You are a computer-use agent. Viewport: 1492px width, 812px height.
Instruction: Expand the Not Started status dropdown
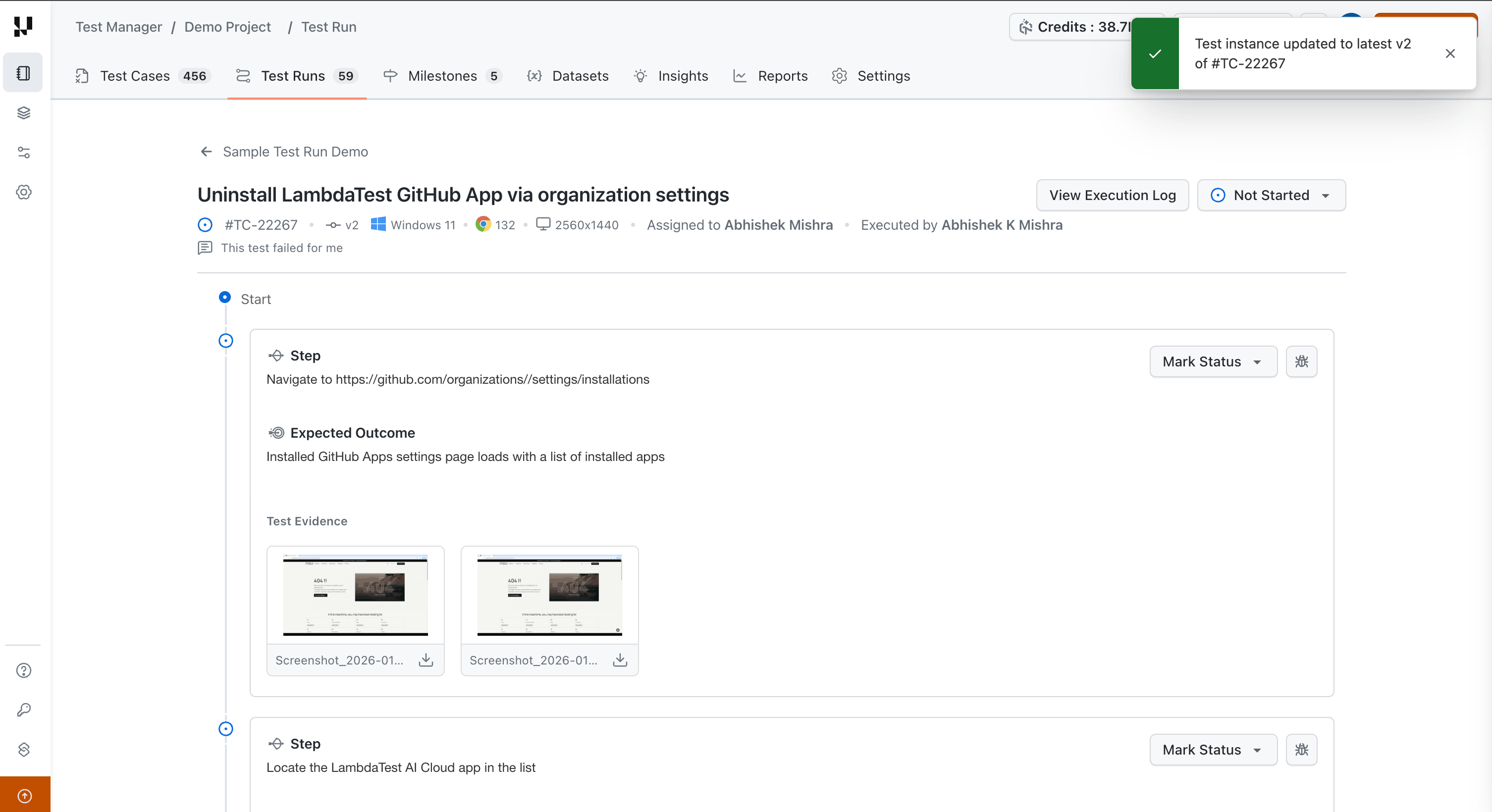tap(1272, 195)
